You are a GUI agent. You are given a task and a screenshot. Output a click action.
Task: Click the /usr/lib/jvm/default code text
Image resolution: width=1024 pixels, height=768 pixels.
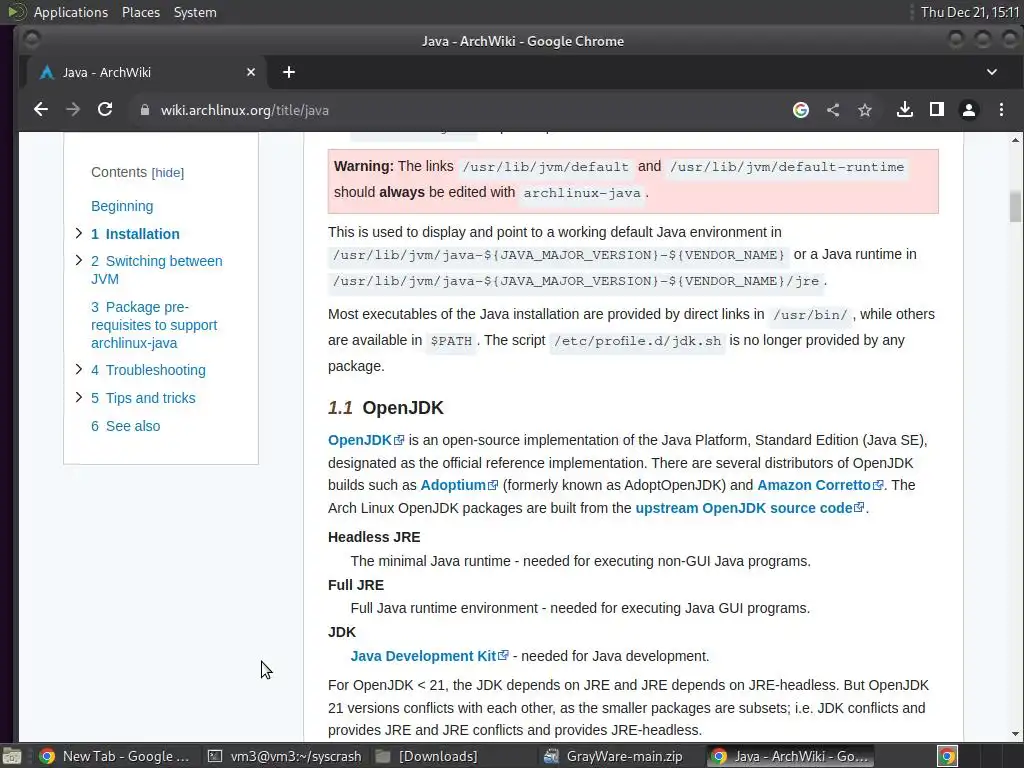[545, 167]
